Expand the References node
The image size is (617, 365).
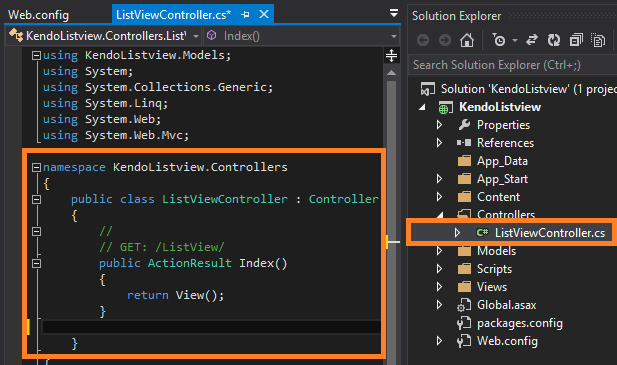(440, 143)
